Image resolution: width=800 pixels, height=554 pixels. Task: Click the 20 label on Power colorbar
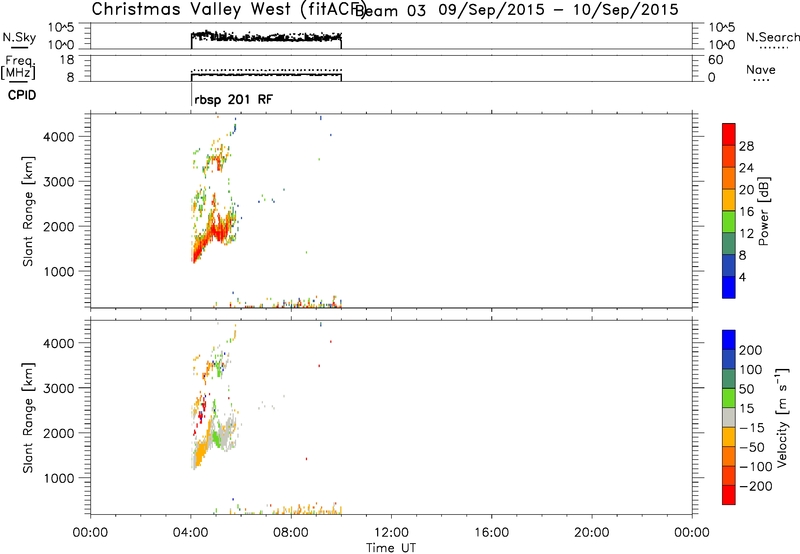click(746, 190)
